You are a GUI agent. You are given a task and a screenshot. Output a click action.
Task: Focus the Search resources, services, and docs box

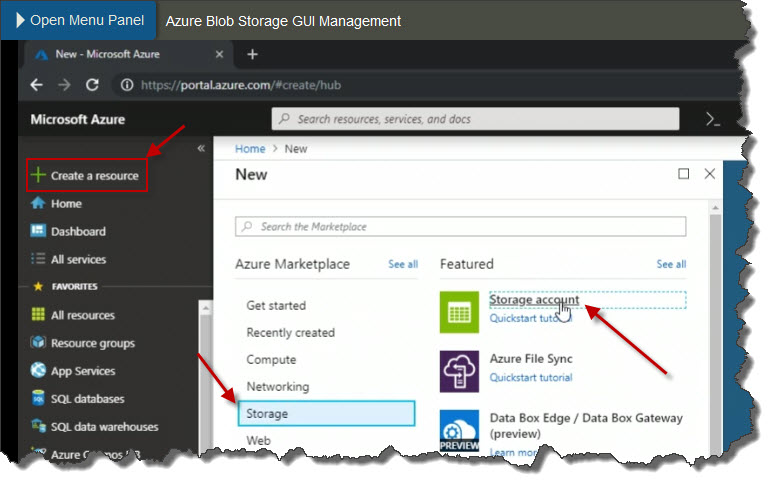coord(475,119)
